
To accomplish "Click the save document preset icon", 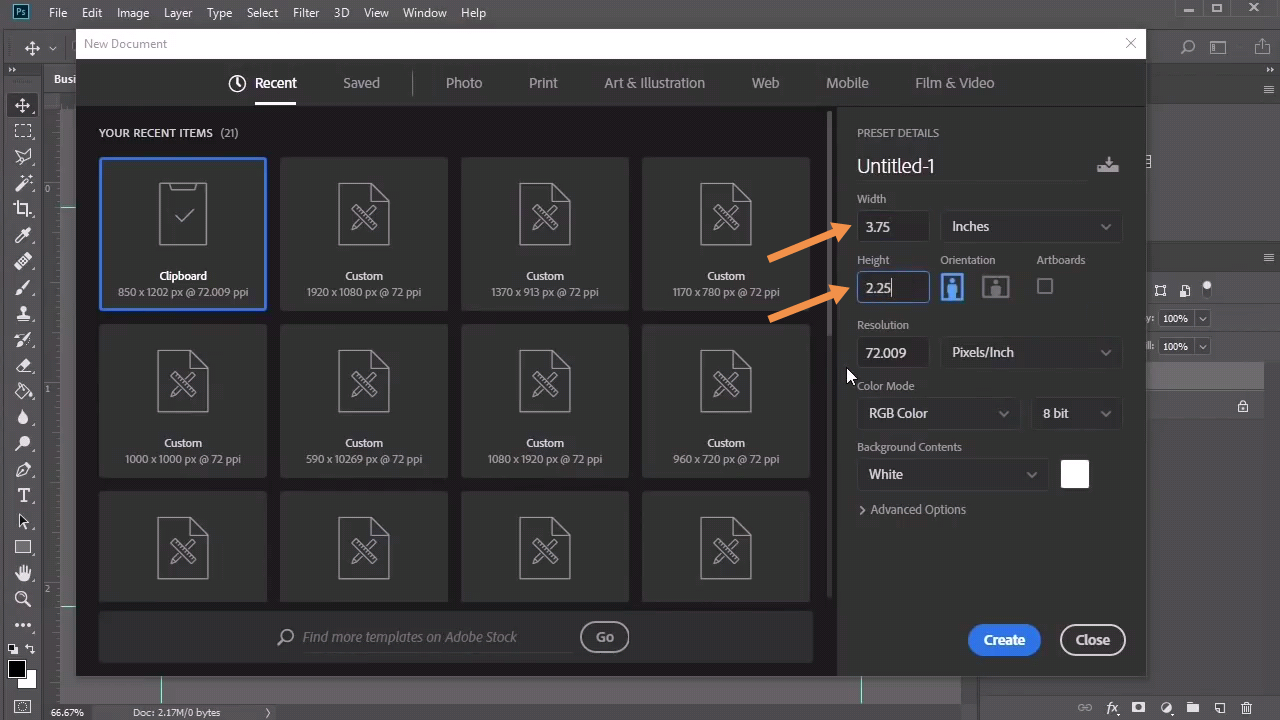I will pyautogui.click(x=1107, y=165).
